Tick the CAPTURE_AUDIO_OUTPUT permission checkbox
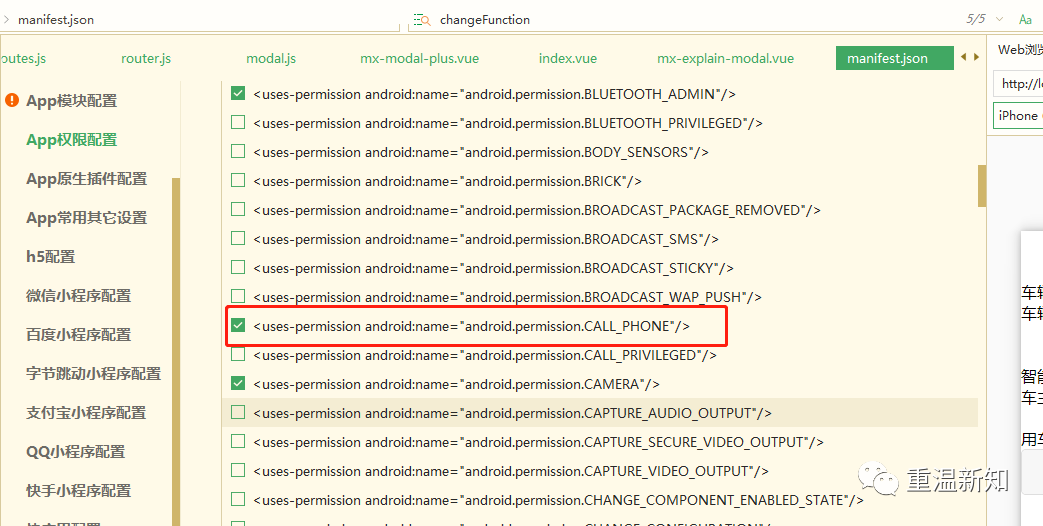This screenshot has width=1043, height=526. tap(237, 412)
